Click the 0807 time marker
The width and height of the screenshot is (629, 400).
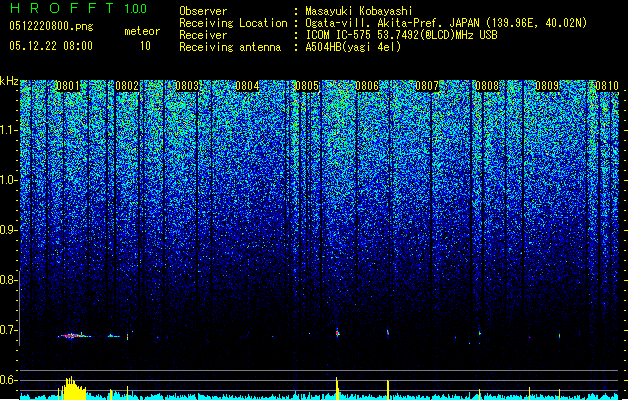(x=427, y=86)
